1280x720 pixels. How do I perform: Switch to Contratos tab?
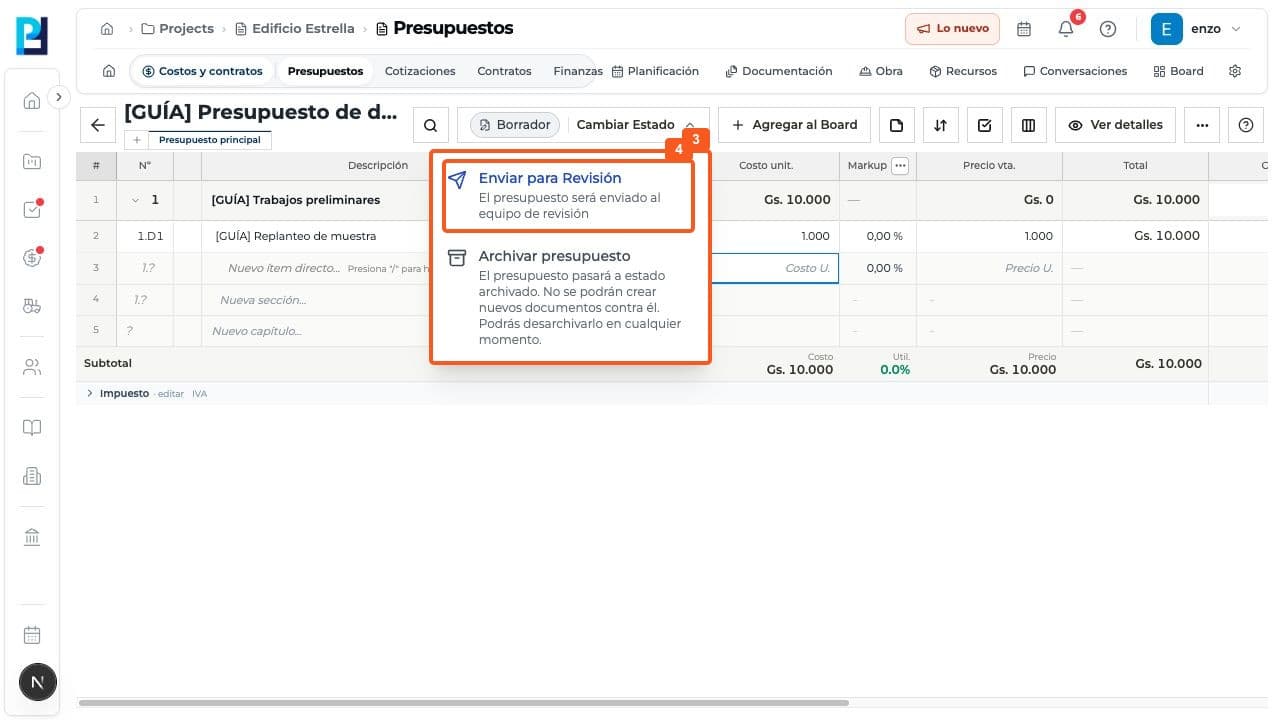(504, 71)
